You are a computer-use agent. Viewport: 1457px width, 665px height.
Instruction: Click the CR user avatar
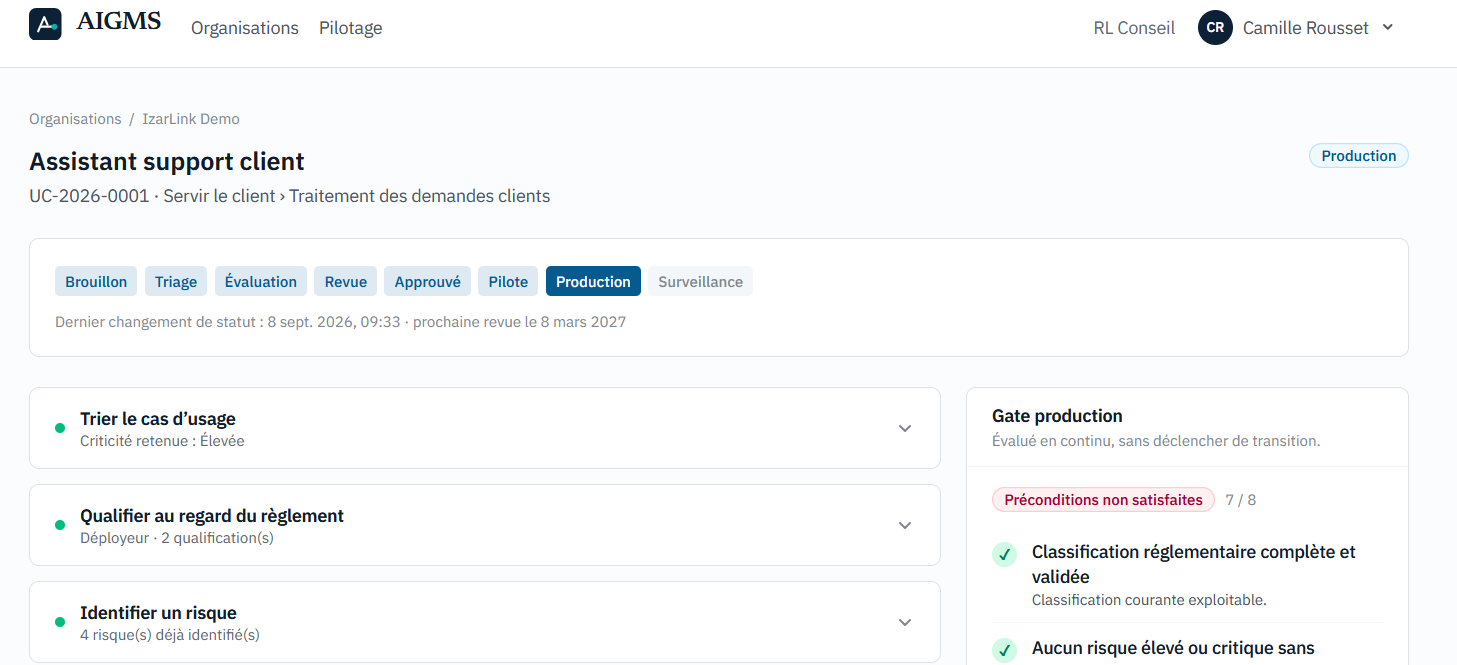(x=1215, y=27)
